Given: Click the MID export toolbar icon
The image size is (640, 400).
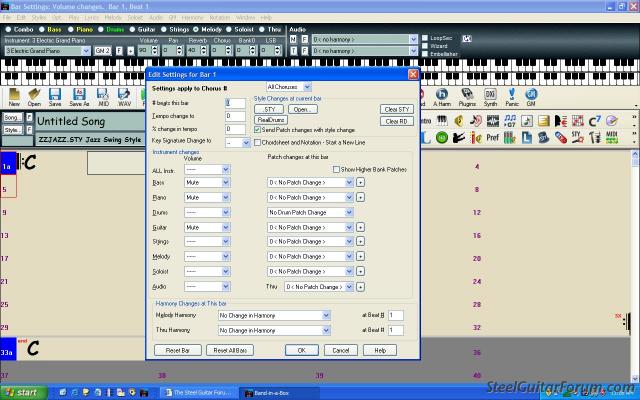Looking at the screenshot, I should coord(103,97).
